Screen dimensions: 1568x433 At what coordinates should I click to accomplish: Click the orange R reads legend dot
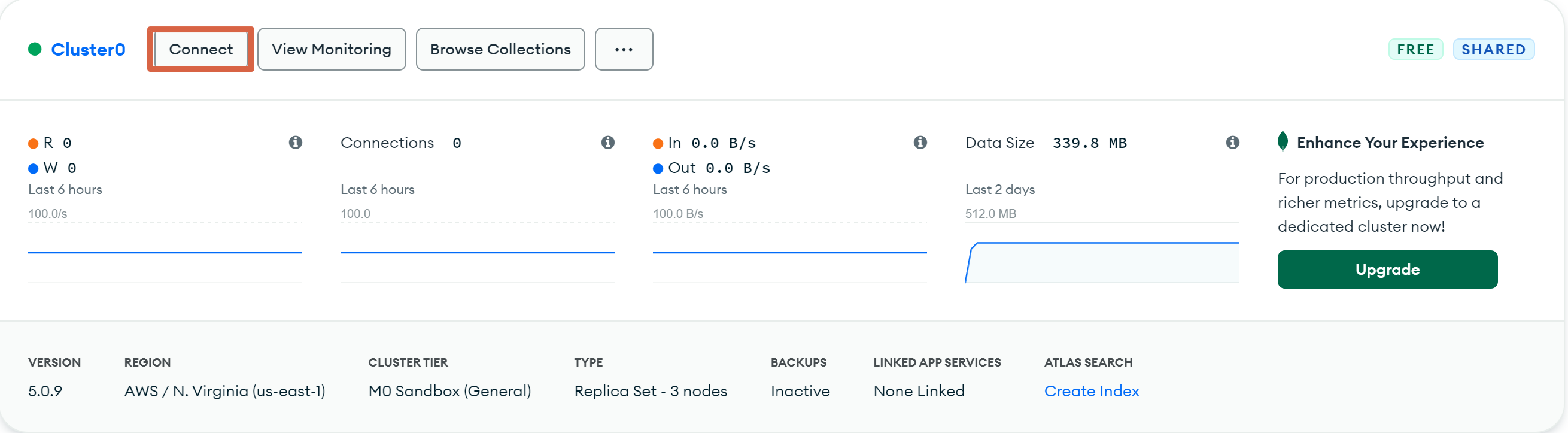(34, 144)
